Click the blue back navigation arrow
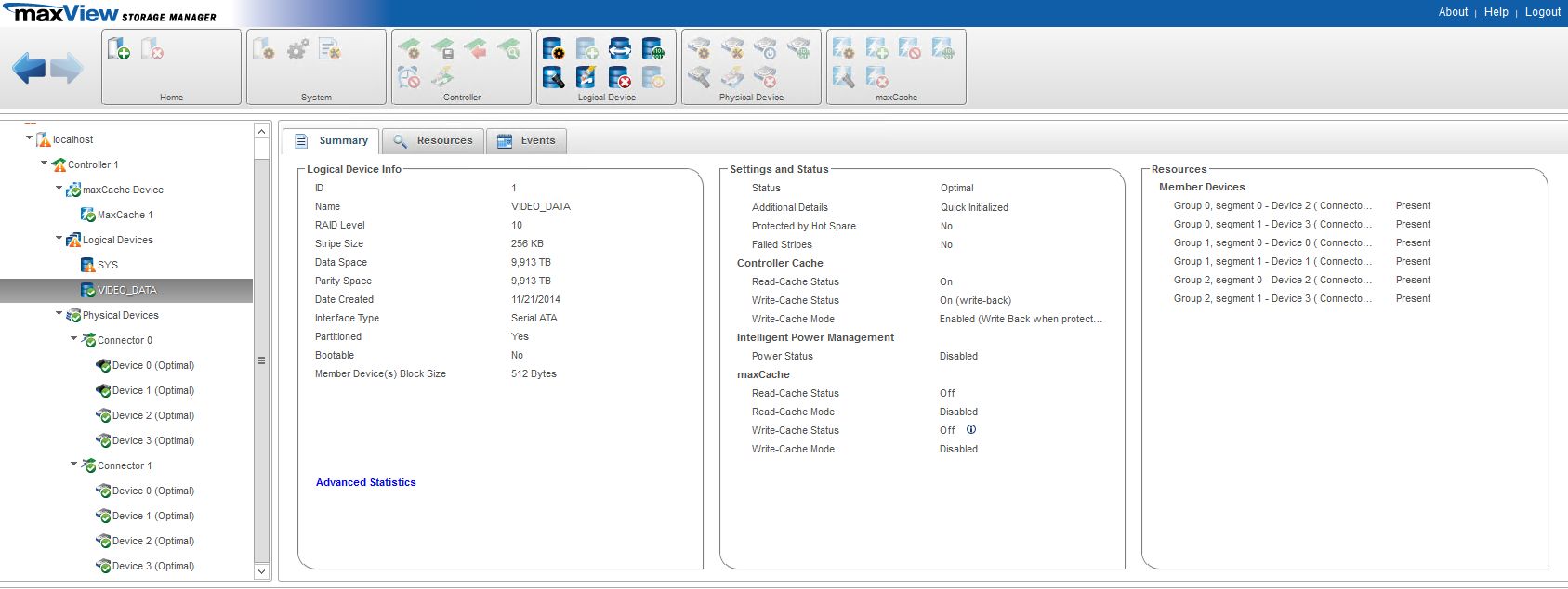1568x589 pixels. [29, 68]
